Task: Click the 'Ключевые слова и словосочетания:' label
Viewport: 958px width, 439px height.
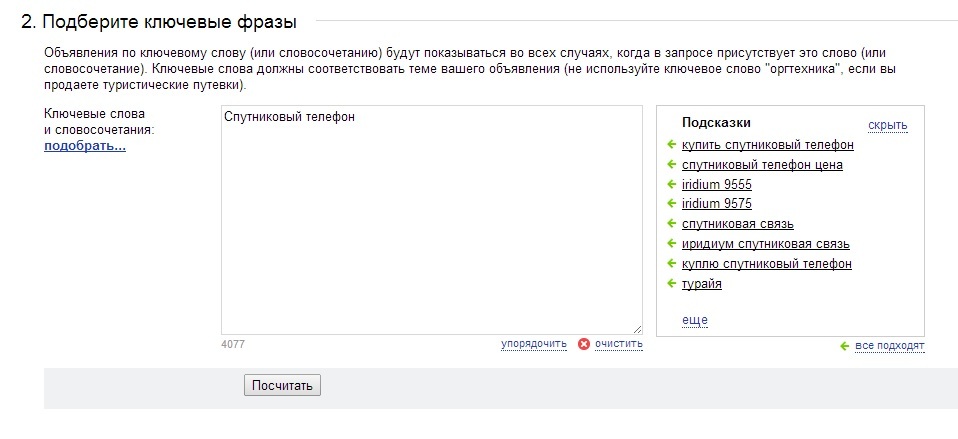Action: (x=100, y=122)
